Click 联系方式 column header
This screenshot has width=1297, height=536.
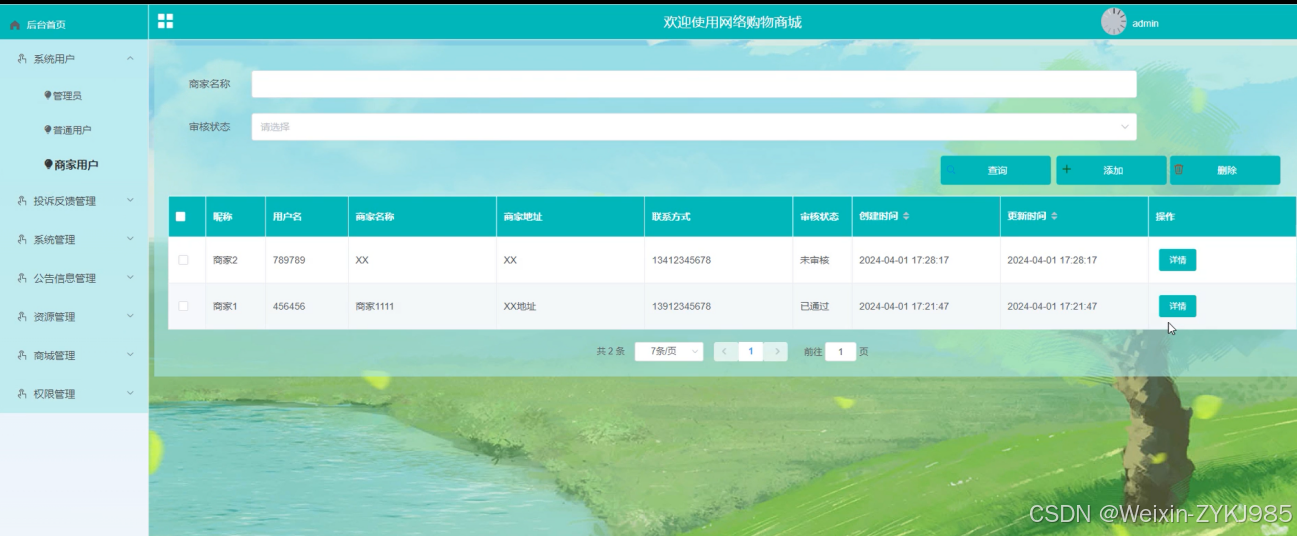point(671,216)
